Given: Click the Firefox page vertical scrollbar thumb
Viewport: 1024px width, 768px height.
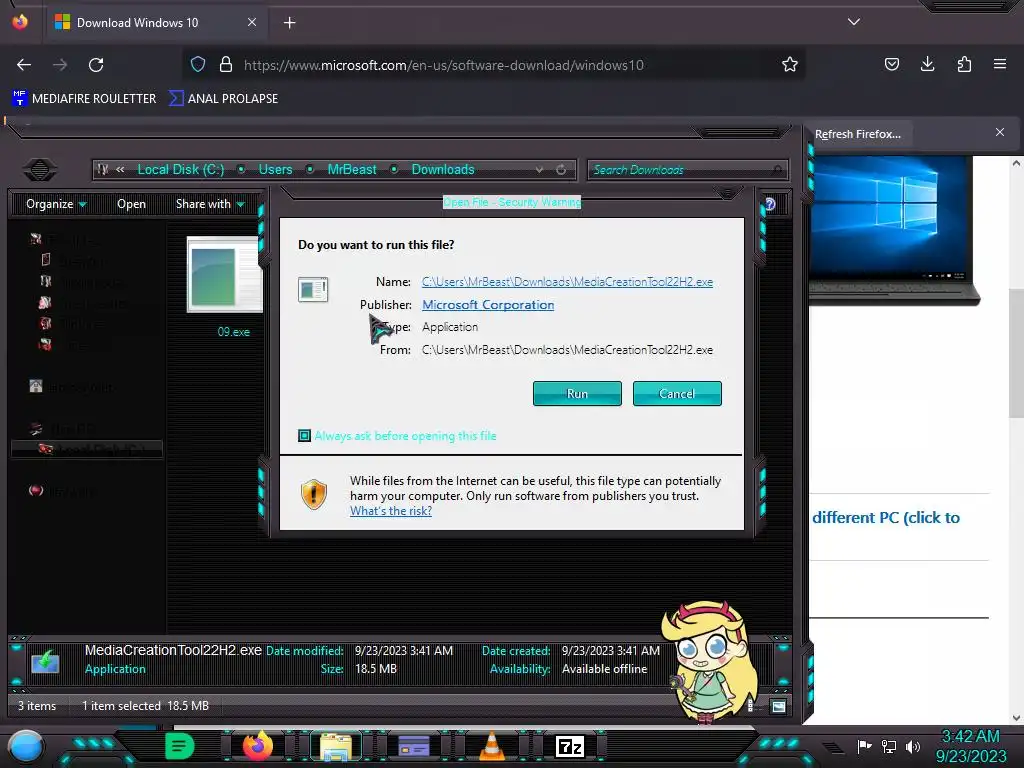Looking at the screenshot, I should [x=1016, y=353].
